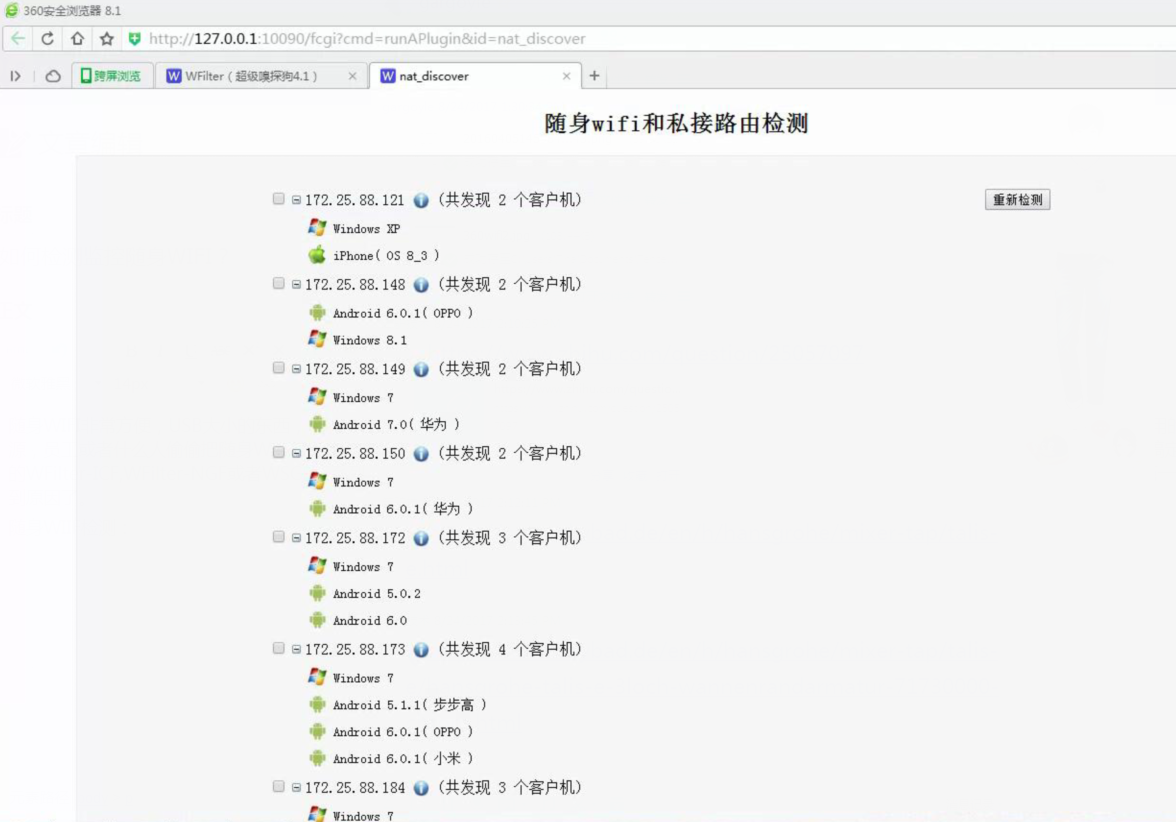Screen dimensions: 1176x822
Task: Select the checkbox for 172.25.88.173
Action: tap(279, 648)
